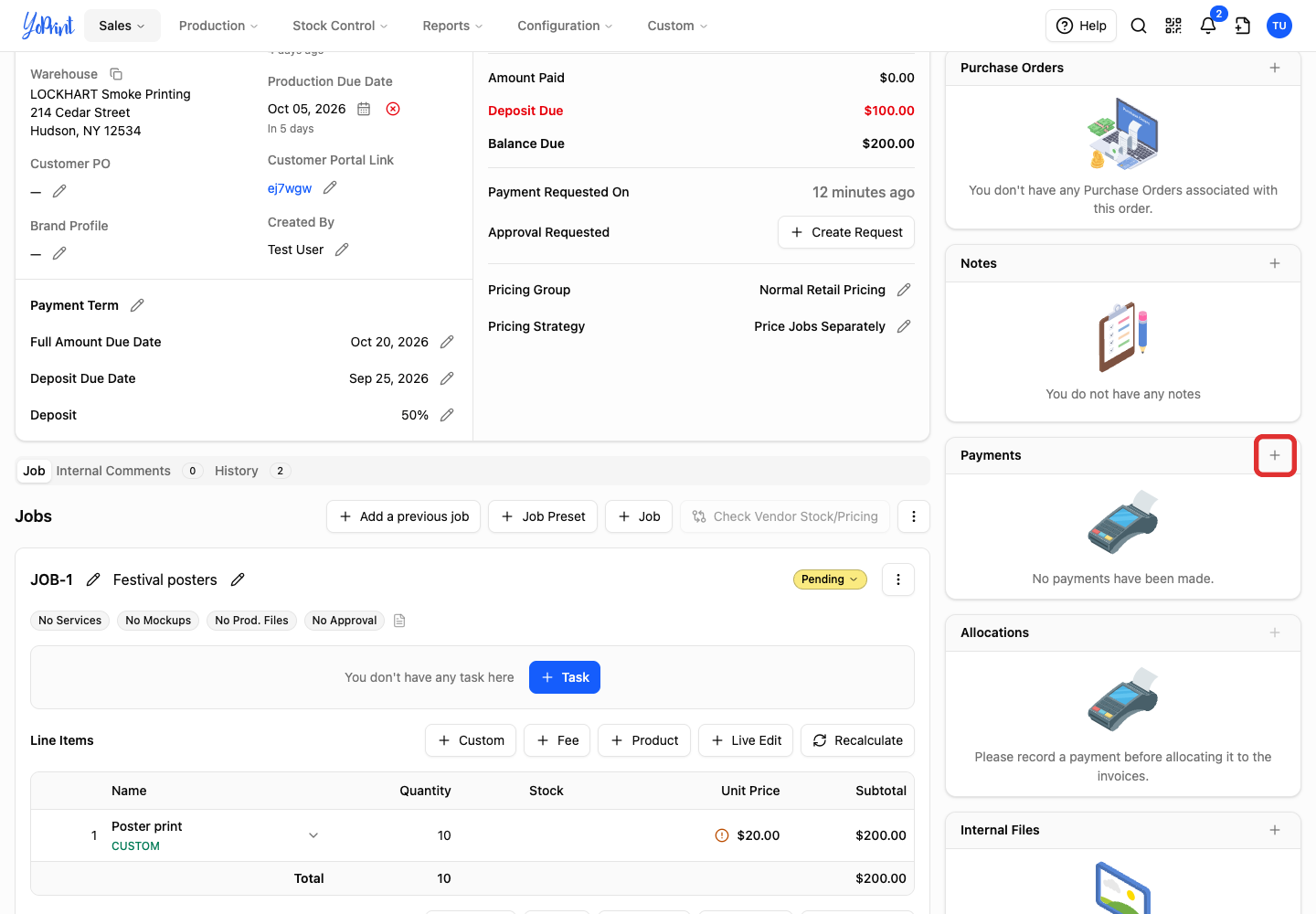Add a new Task

(565, 677)
